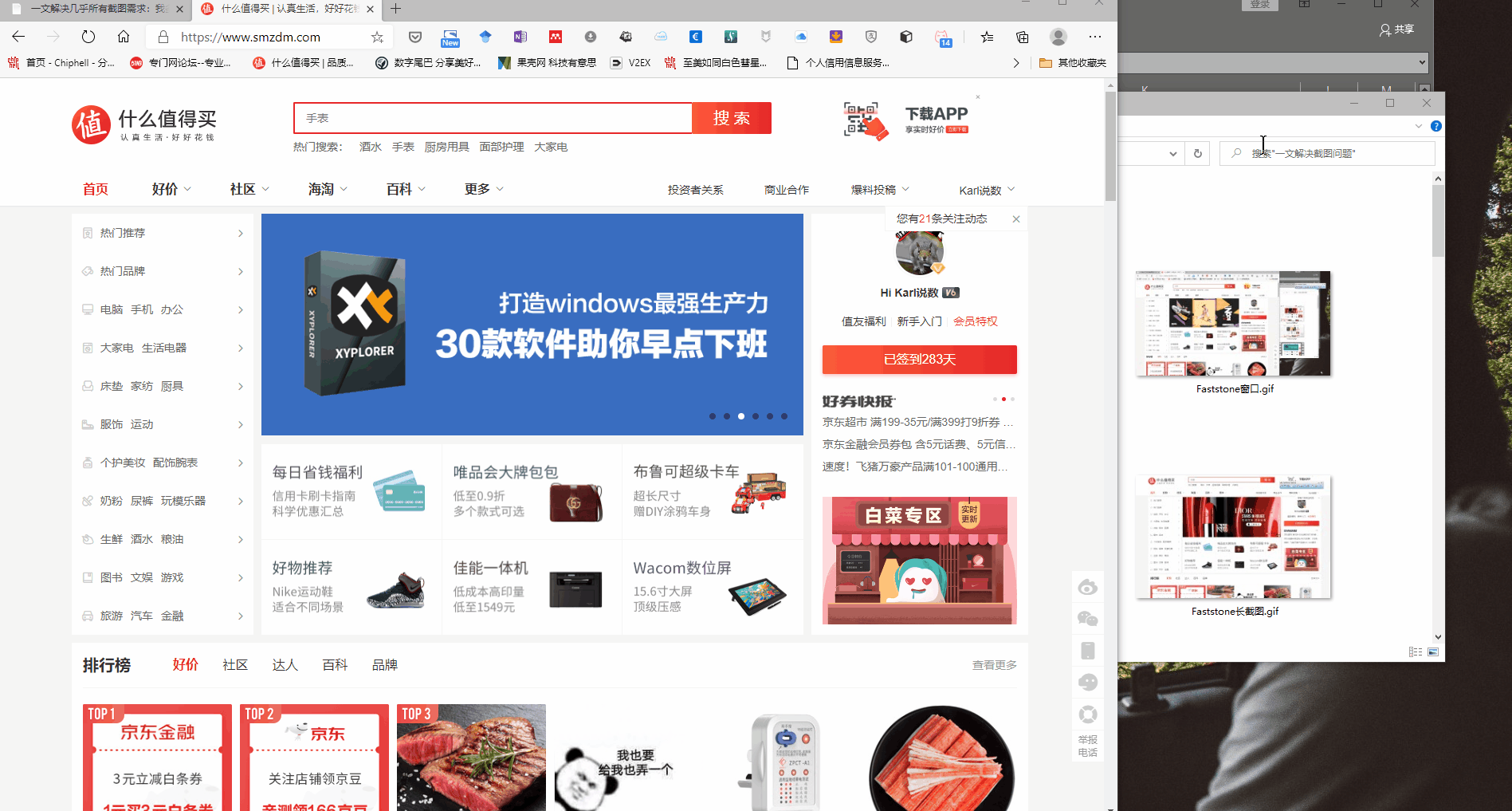Open the Faststone长截图.gif thumbnail
This screenshot has width=1512, height=811.
pyautogui.click(x=1233, y=537)
